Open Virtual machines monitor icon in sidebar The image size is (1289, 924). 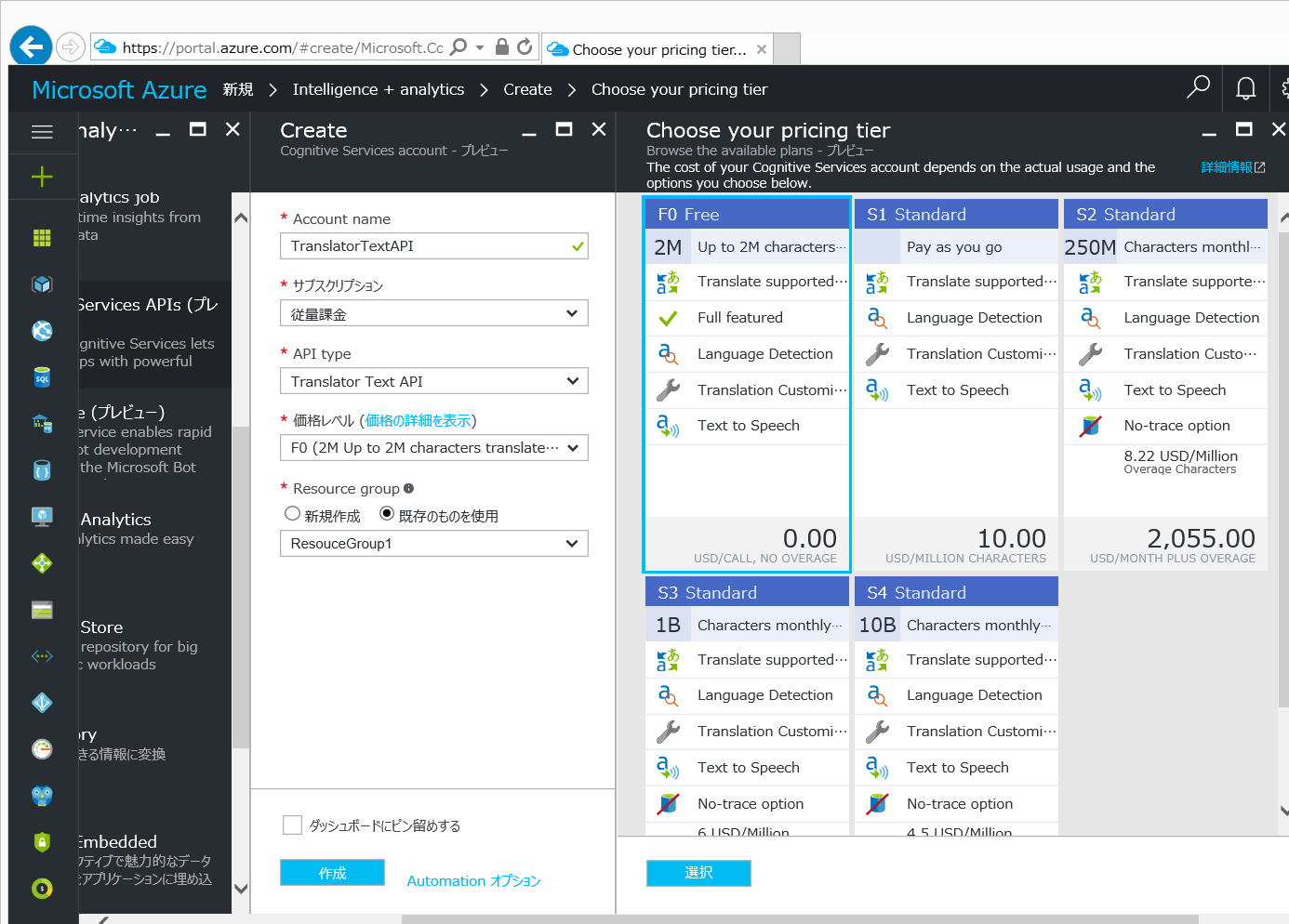click(42, 517)
